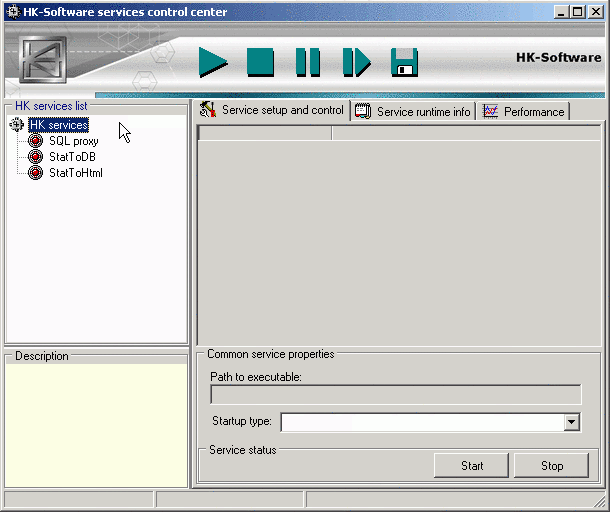Click the second column header of properties grid
Image resolution: width=610 pixels, height=512 pixels.
(x=466, y=133)
